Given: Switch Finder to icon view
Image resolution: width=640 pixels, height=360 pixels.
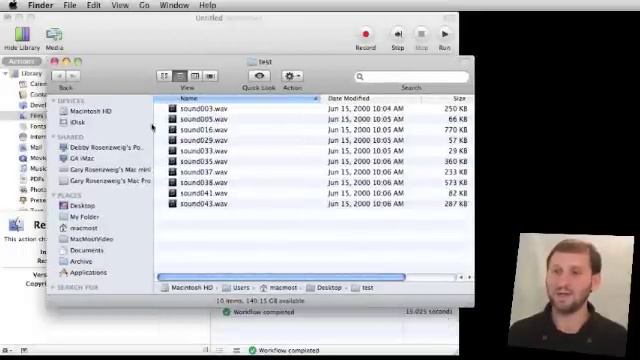Looking at the screenshot, I should [164, 76].
